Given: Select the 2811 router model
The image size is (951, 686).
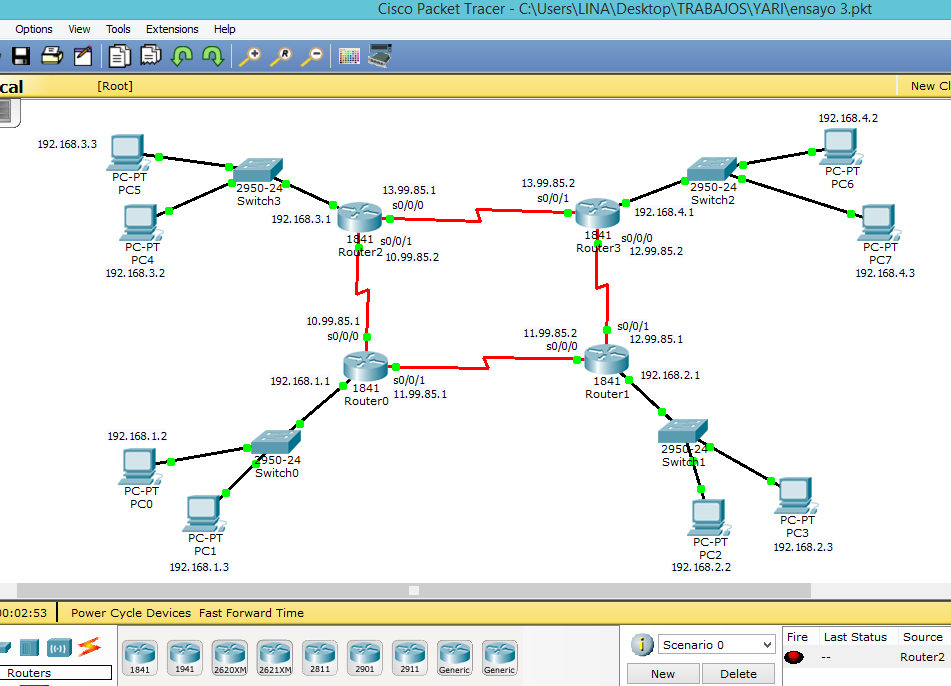Looking at the screenshot, I should 320,657.
